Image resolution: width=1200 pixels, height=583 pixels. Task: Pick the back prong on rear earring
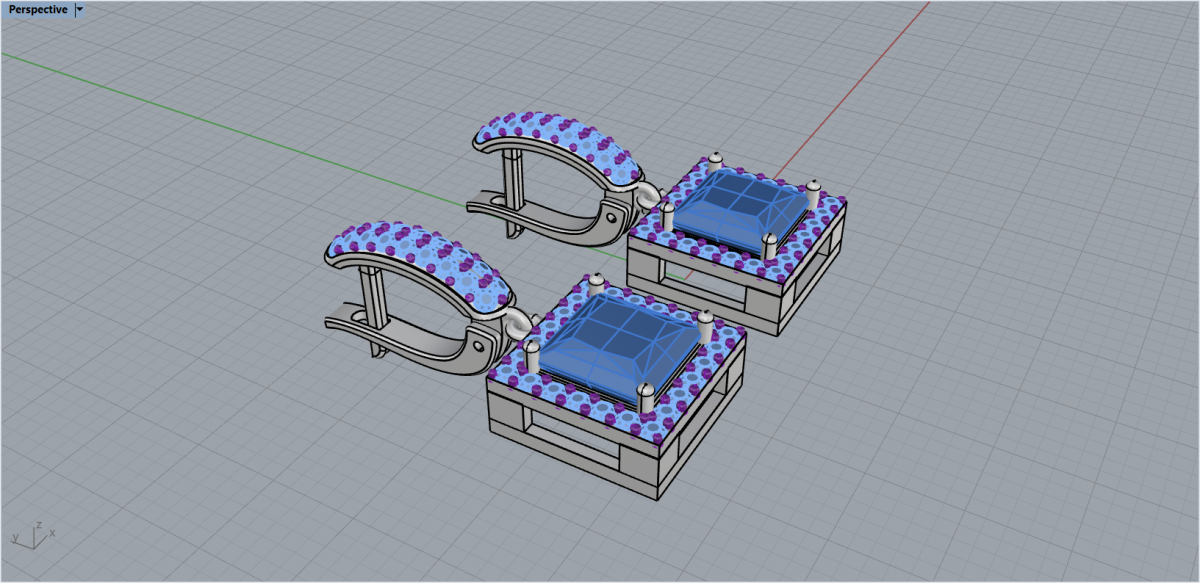tap(715, 162)
